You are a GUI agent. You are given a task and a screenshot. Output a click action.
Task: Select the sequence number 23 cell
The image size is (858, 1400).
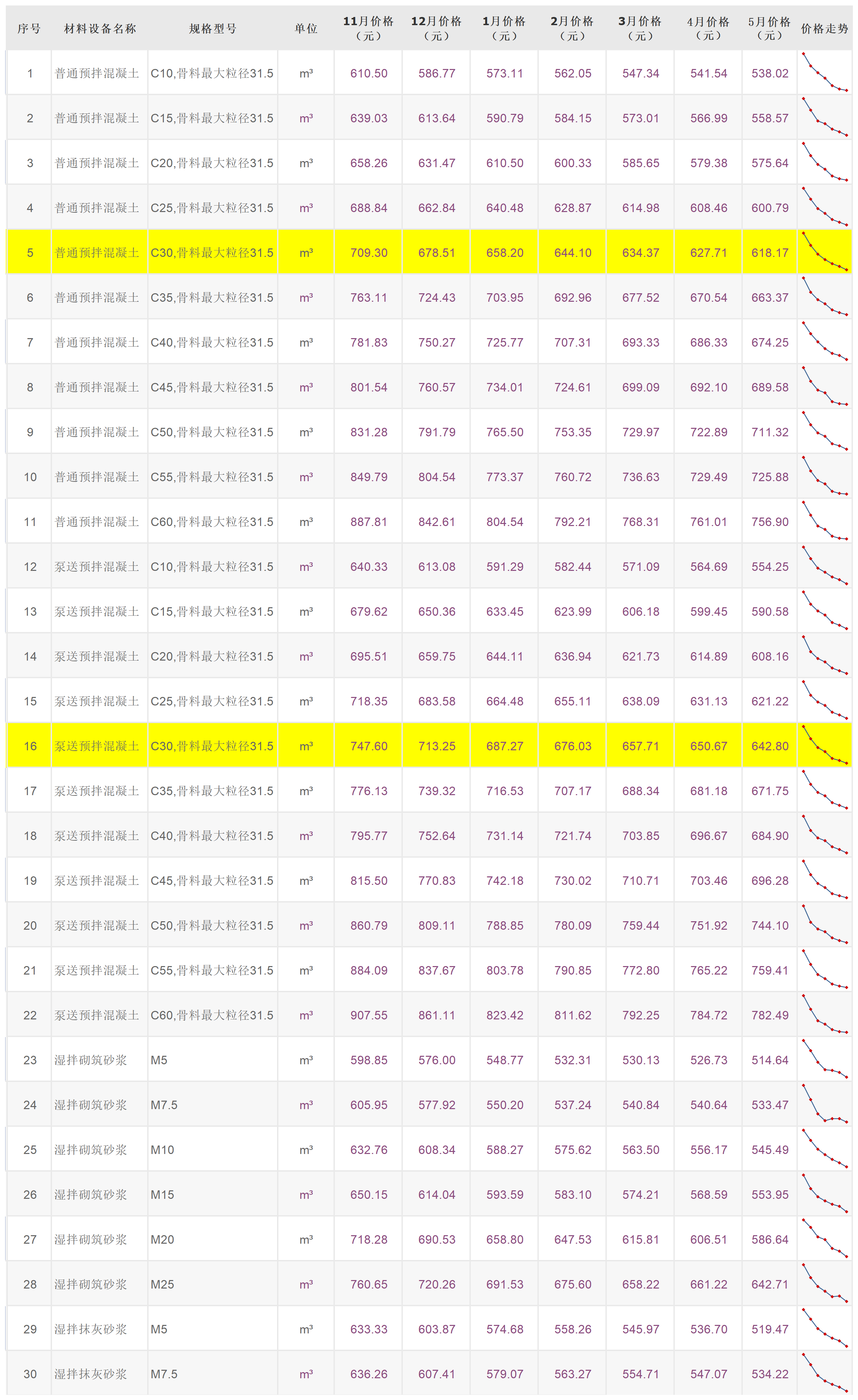coord(30,1060)
